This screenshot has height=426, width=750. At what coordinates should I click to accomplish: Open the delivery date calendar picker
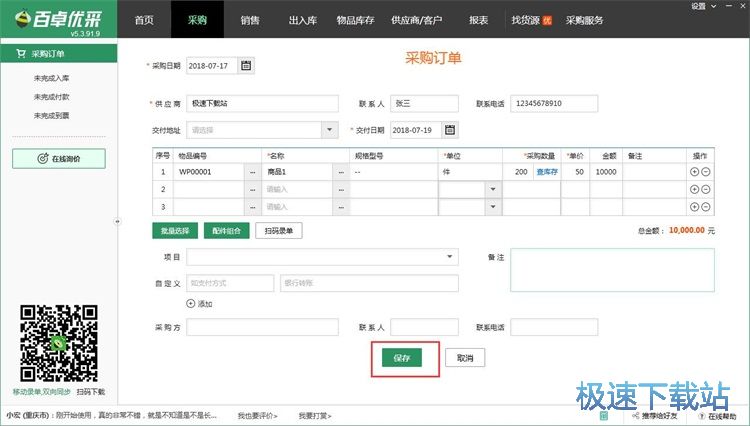coord(450,130)
